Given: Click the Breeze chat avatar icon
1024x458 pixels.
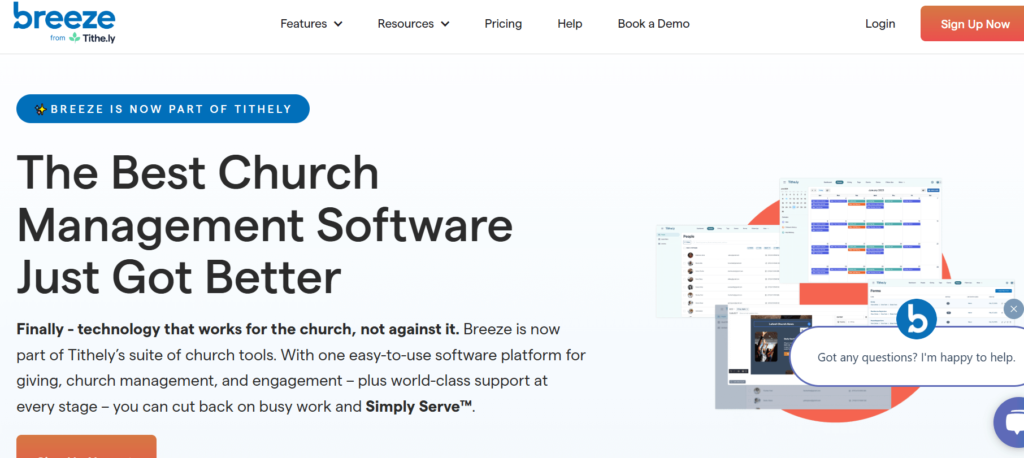Looking at the screenshot, I should [x=916, y=318].
